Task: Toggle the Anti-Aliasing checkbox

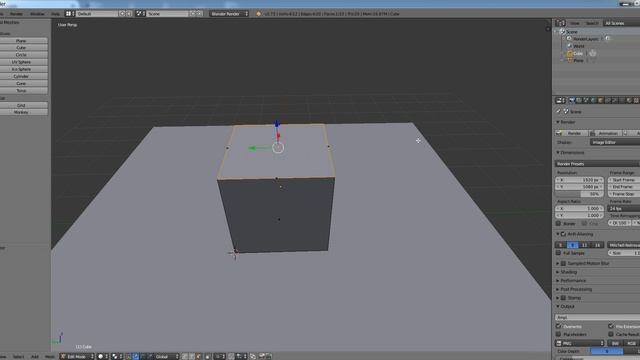Action: [x=563, y=234]
